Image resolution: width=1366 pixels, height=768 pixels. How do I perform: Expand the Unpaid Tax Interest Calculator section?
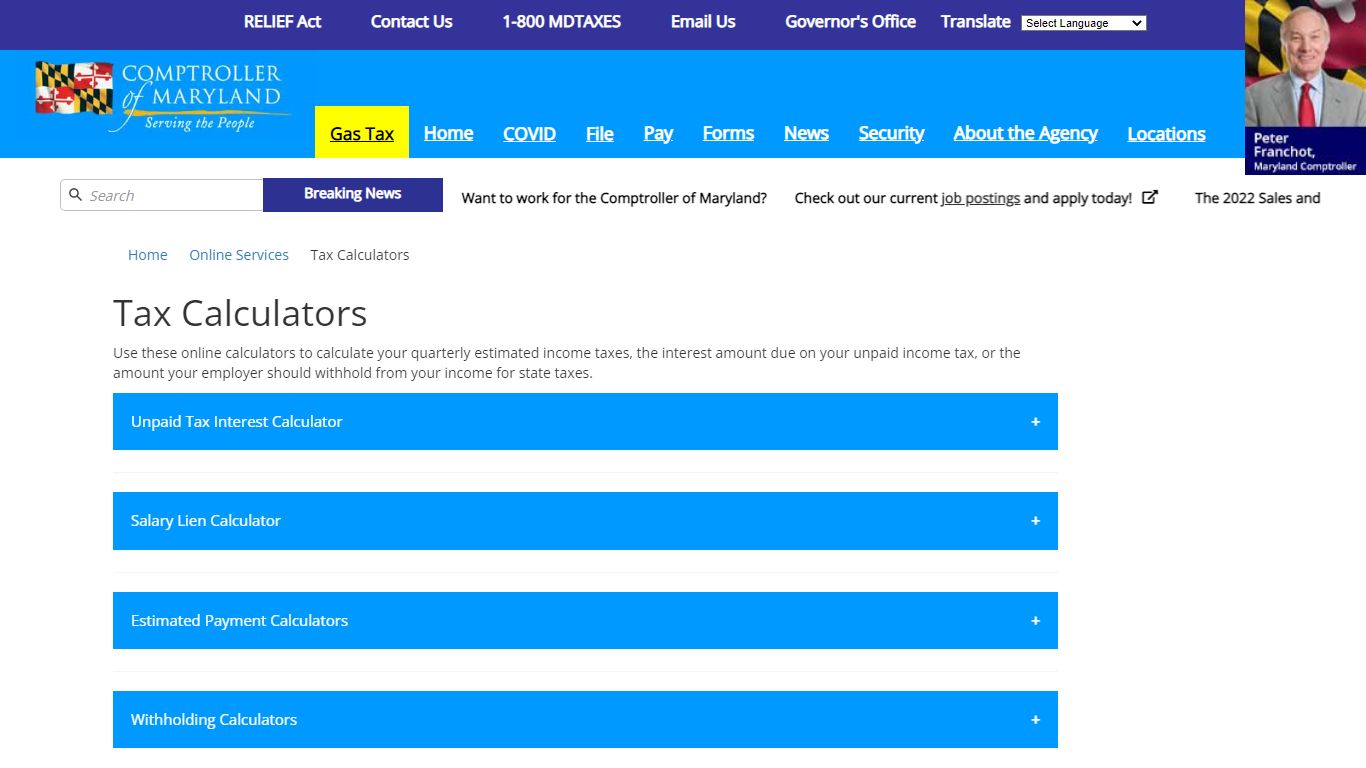[585, 422]
